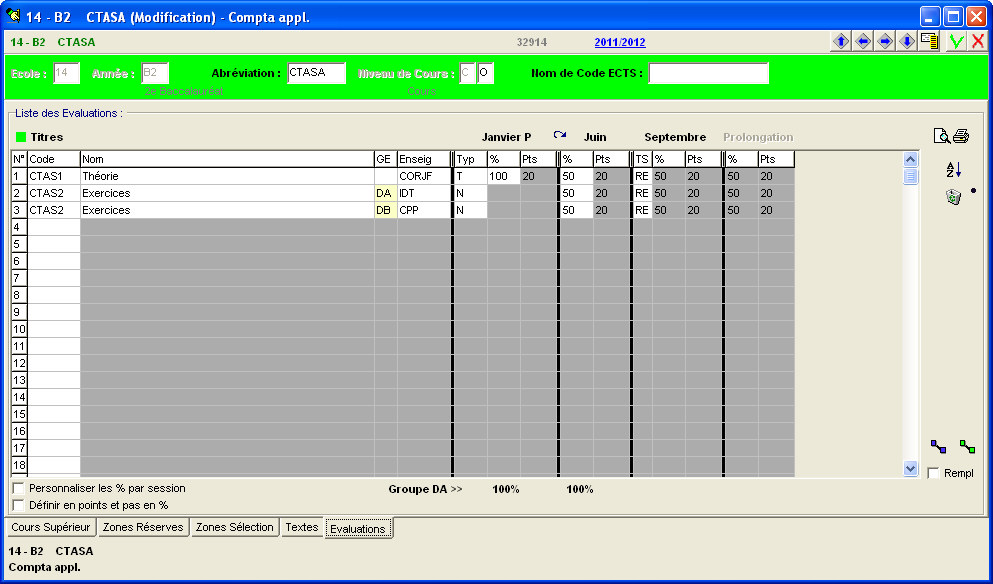Viewport: 993px width, 584px height.
Task: Click the evaluations list scrollbar thumb
Action: (x=911, y=176)
